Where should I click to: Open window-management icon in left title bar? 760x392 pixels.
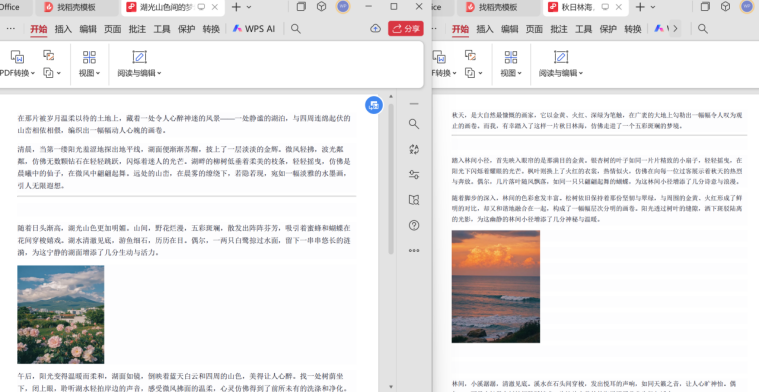click(301, 7)
